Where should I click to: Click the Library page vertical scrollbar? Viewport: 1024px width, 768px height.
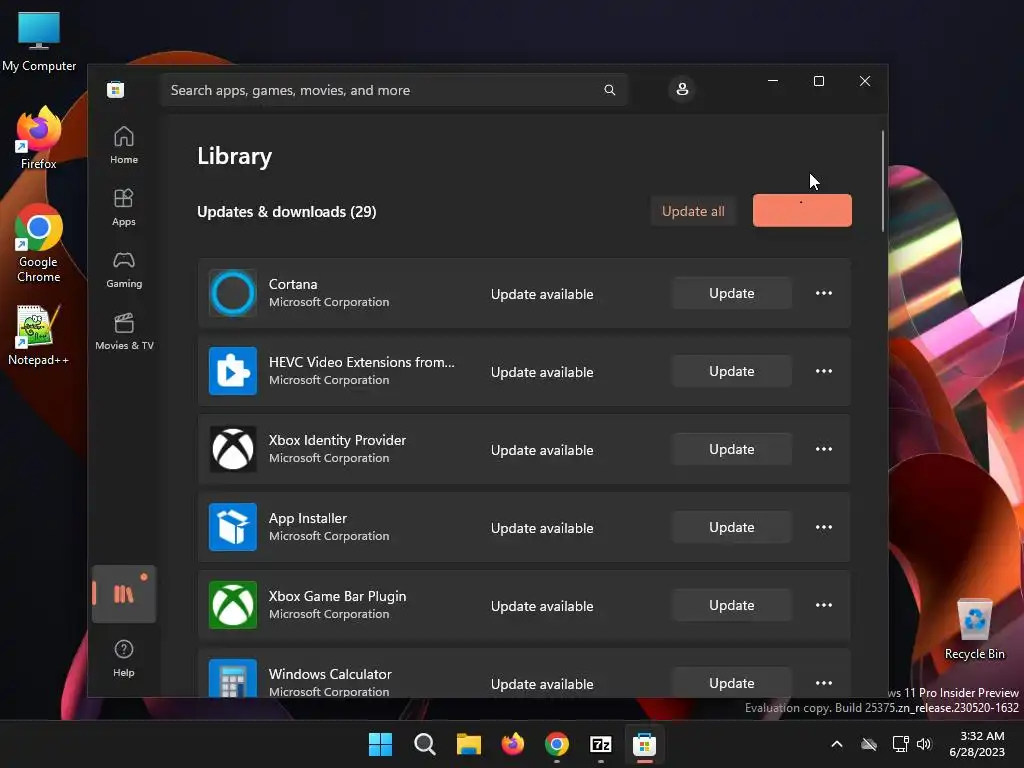(x=883, y=181)
